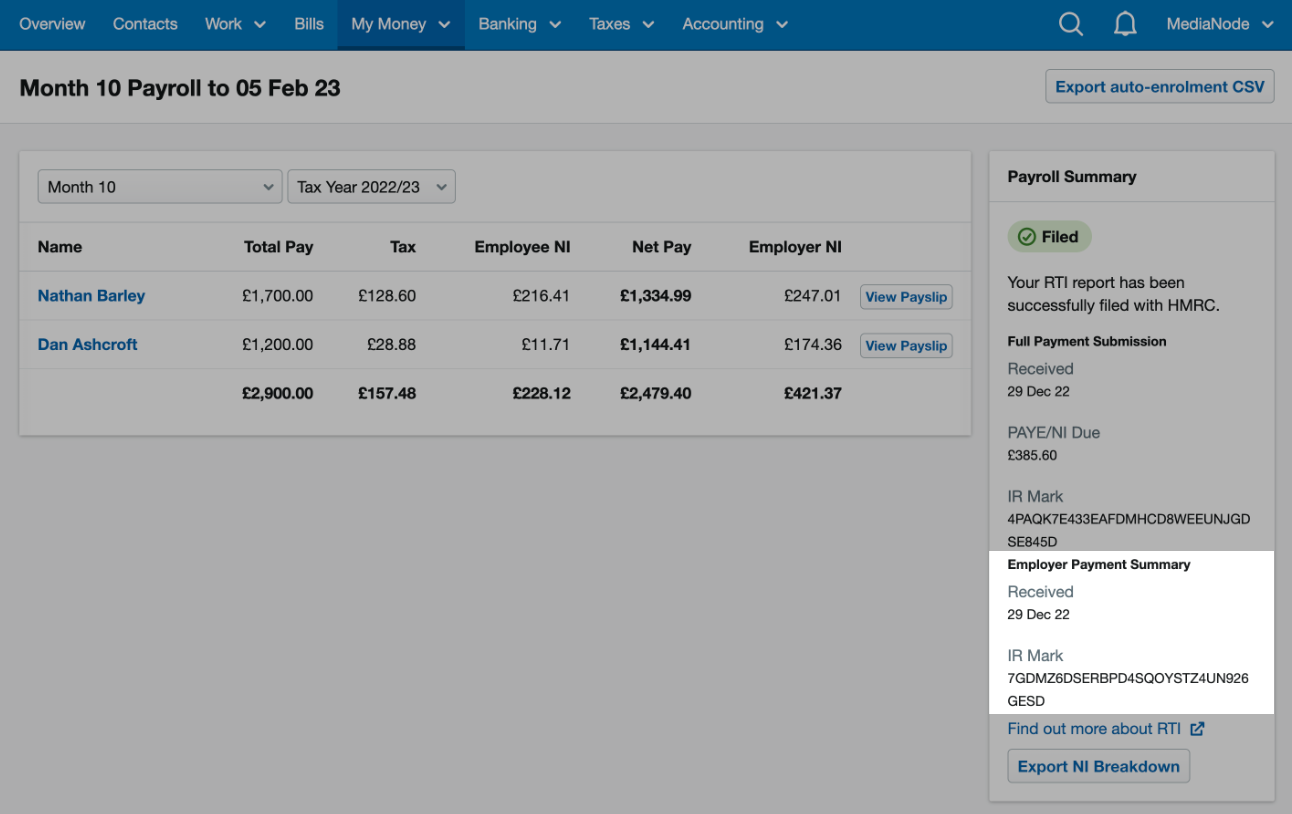Click Export auto-enrolment CSV

(x=1159, y=86)
